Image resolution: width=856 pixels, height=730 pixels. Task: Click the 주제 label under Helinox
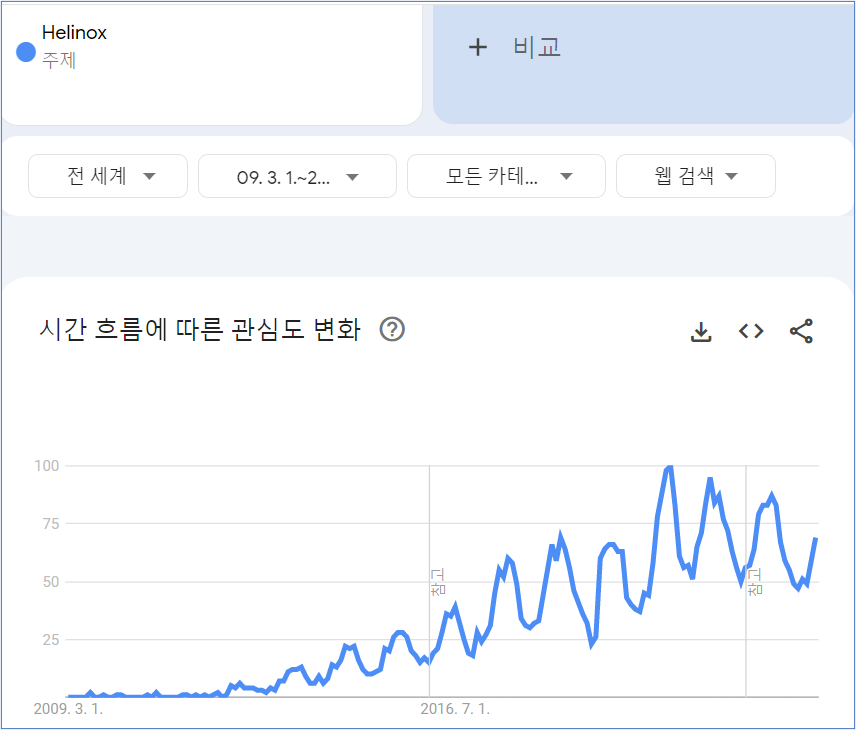tap(59, 60)
